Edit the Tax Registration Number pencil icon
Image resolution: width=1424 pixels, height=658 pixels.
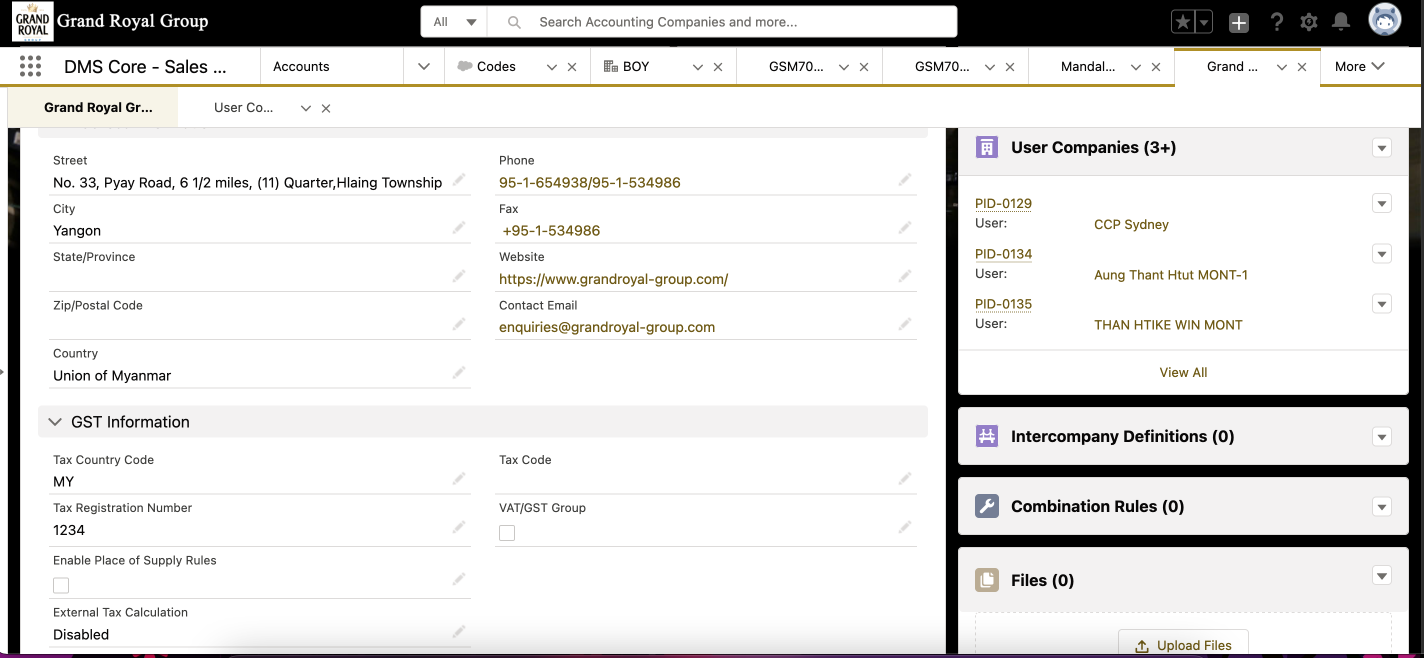coord(459,527)
